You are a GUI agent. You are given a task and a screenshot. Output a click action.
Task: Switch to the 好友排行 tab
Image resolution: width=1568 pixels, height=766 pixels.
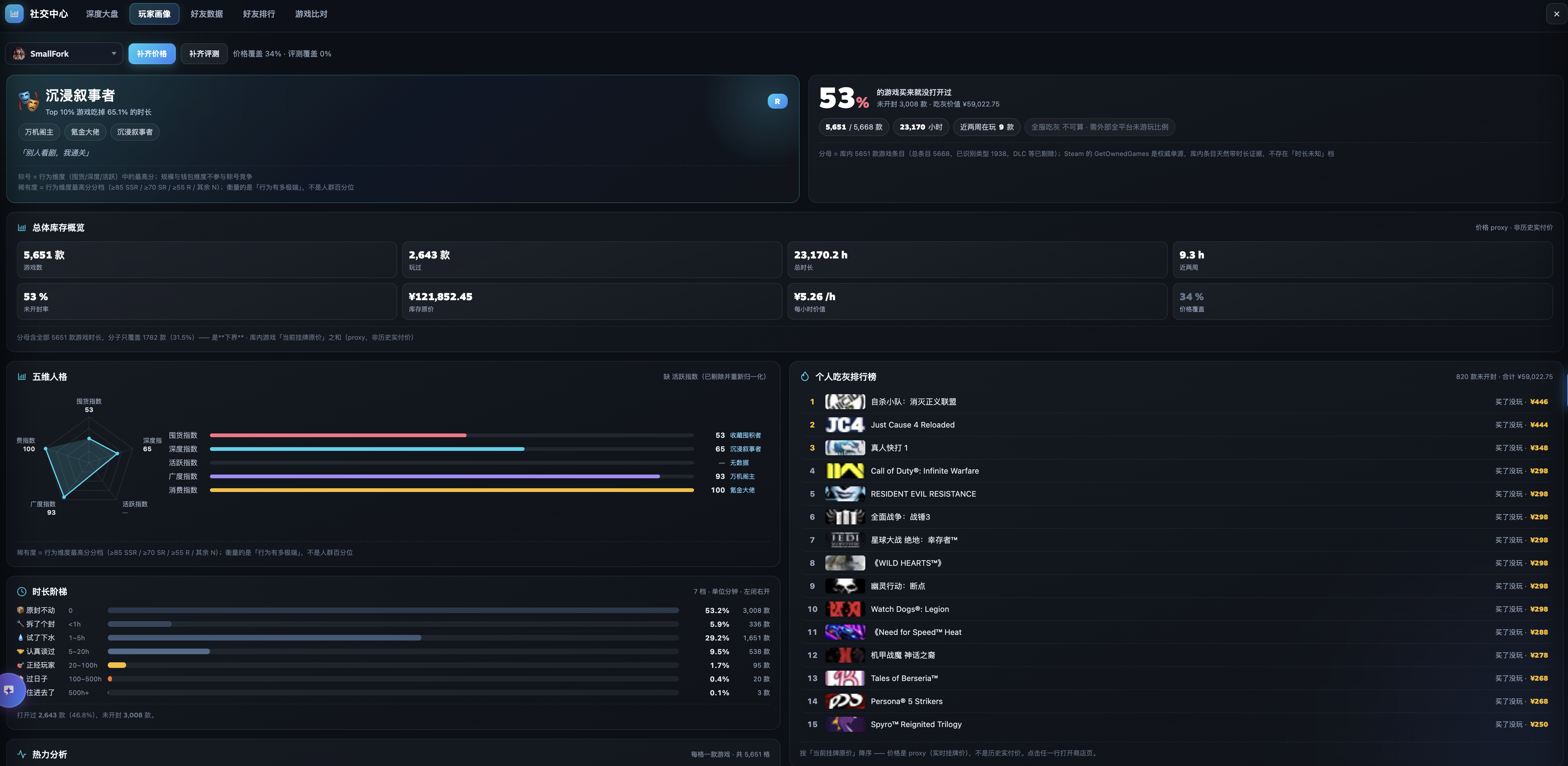(259, 14)
